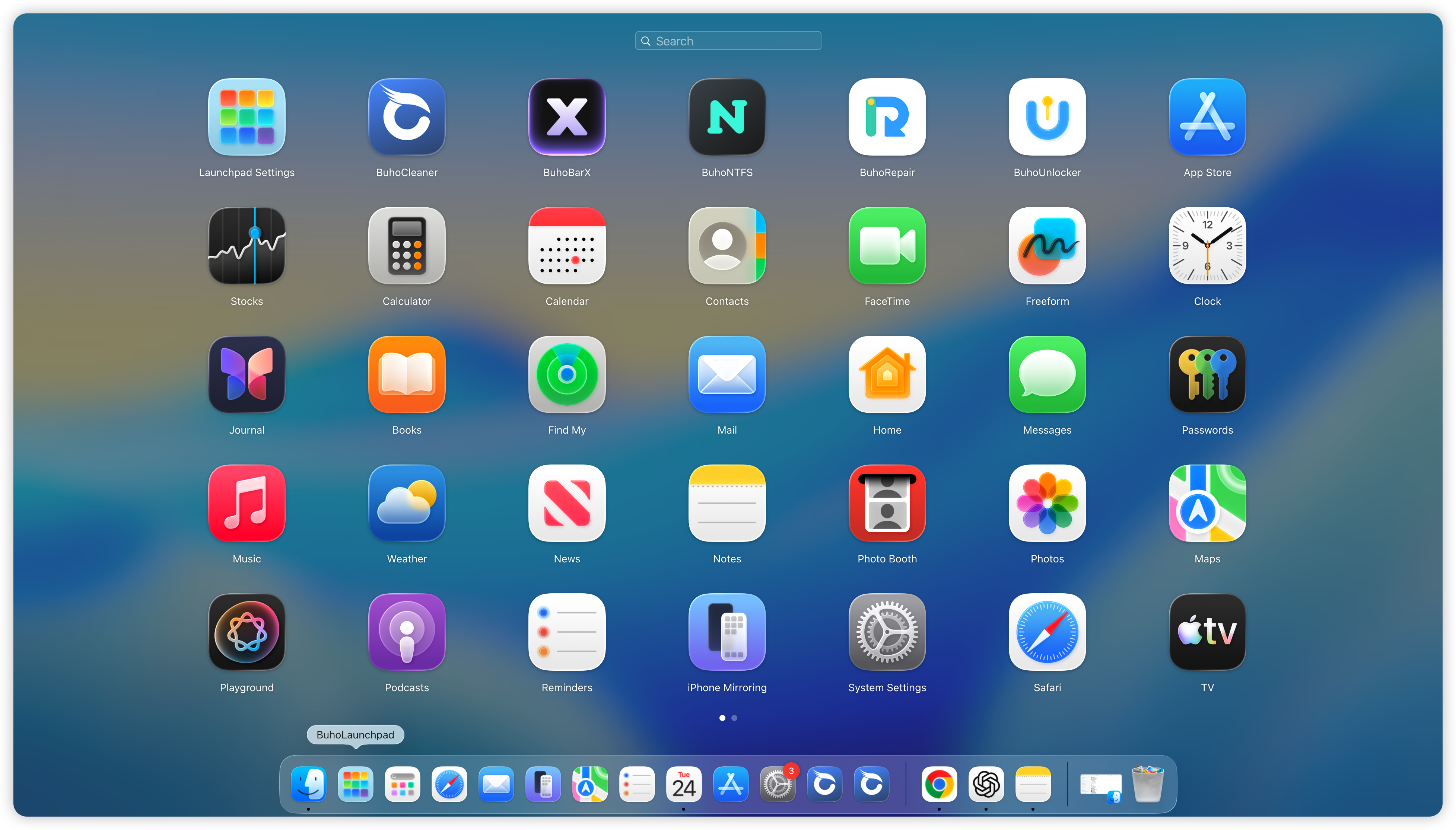This screenshot has width=1456, height=830.
Task: Launch iPhone Mirroring from the grid
Action: (727, 632)
